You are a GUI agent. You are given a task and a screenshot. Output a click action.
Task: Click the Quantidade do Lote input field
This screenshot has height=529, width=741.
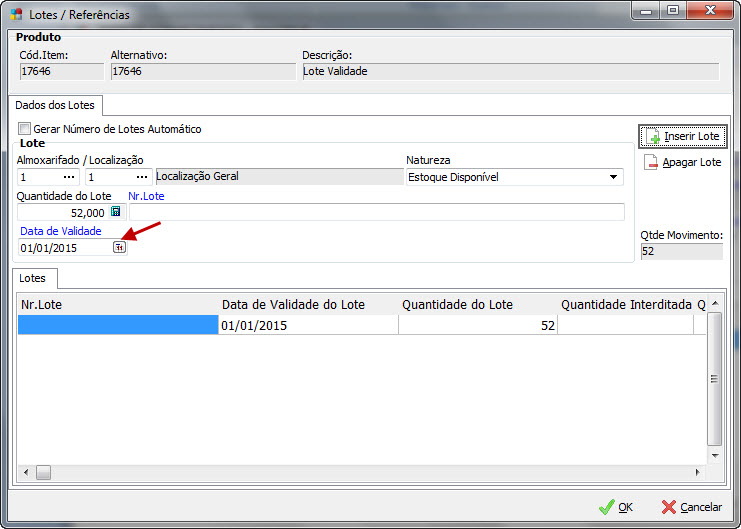tap(62, 212)
